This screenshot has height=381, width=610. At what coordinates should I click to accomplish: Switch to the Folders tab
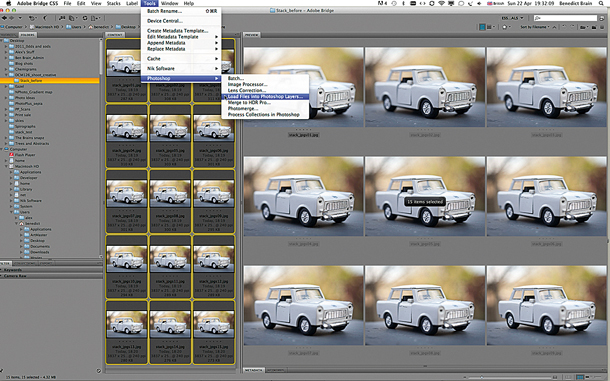(x=27, y=35)
